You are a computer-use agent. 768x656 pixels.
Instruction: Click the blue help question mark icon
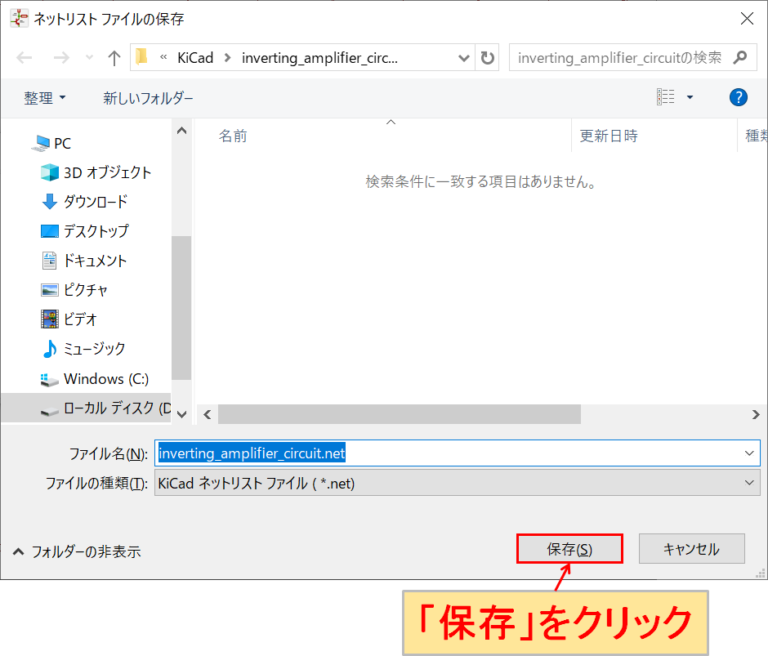pos(738,97)
